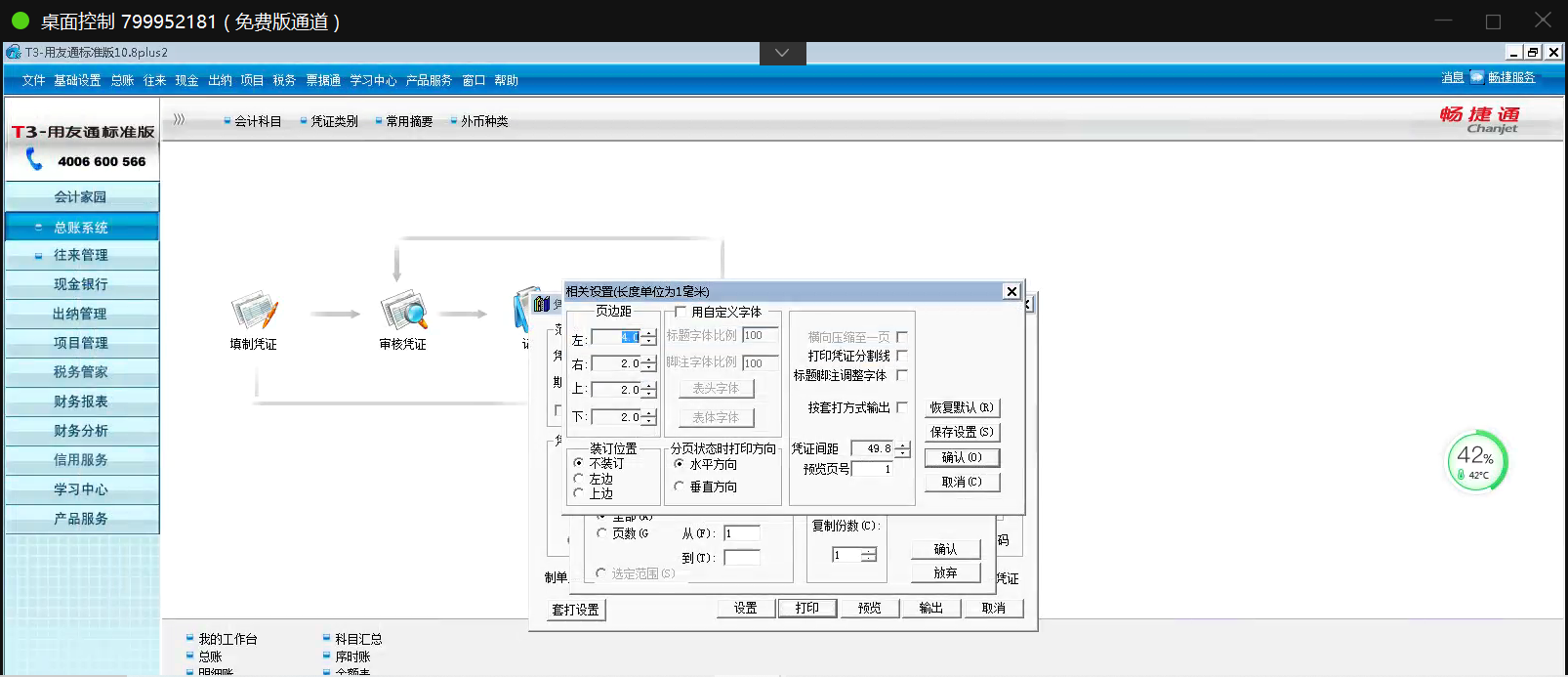Click the 复制份数 stepper arrows

coord(869,555)
